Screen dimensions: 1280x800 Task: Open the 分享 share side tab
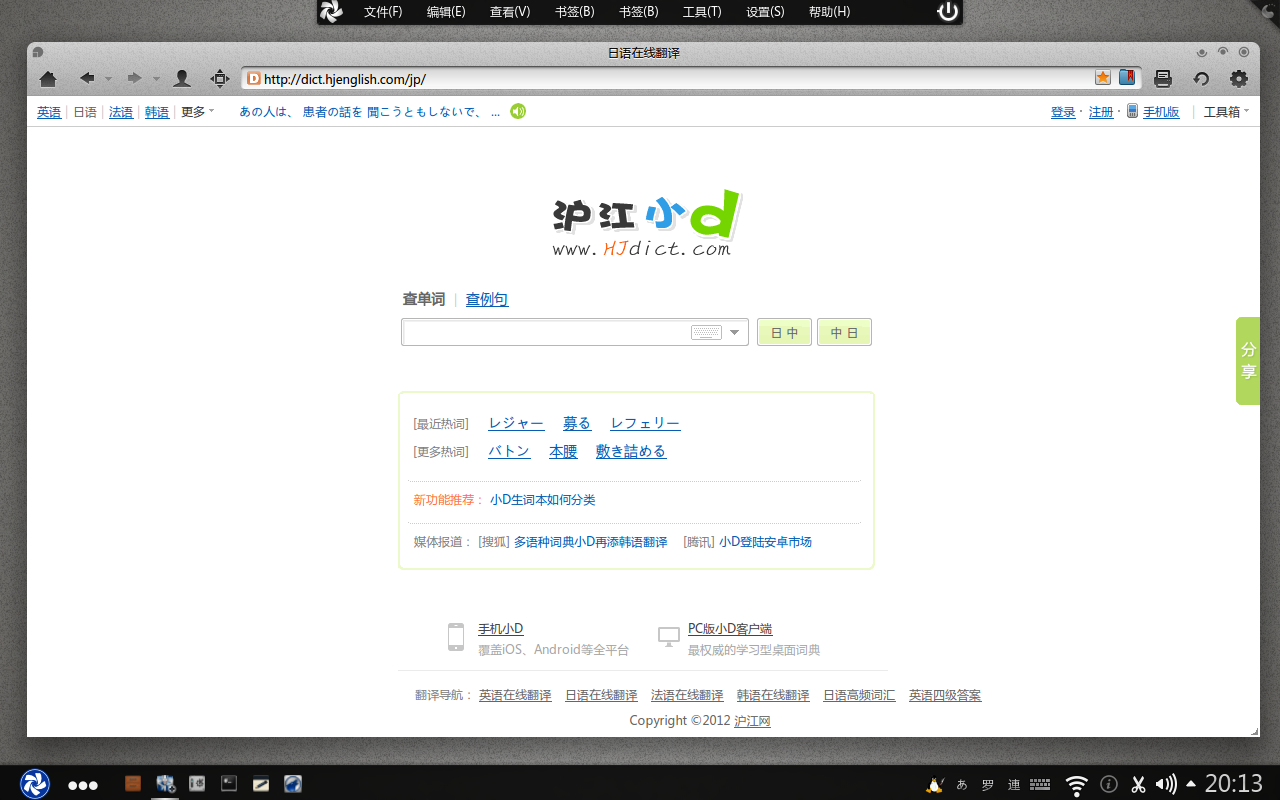click(1248, 361)
